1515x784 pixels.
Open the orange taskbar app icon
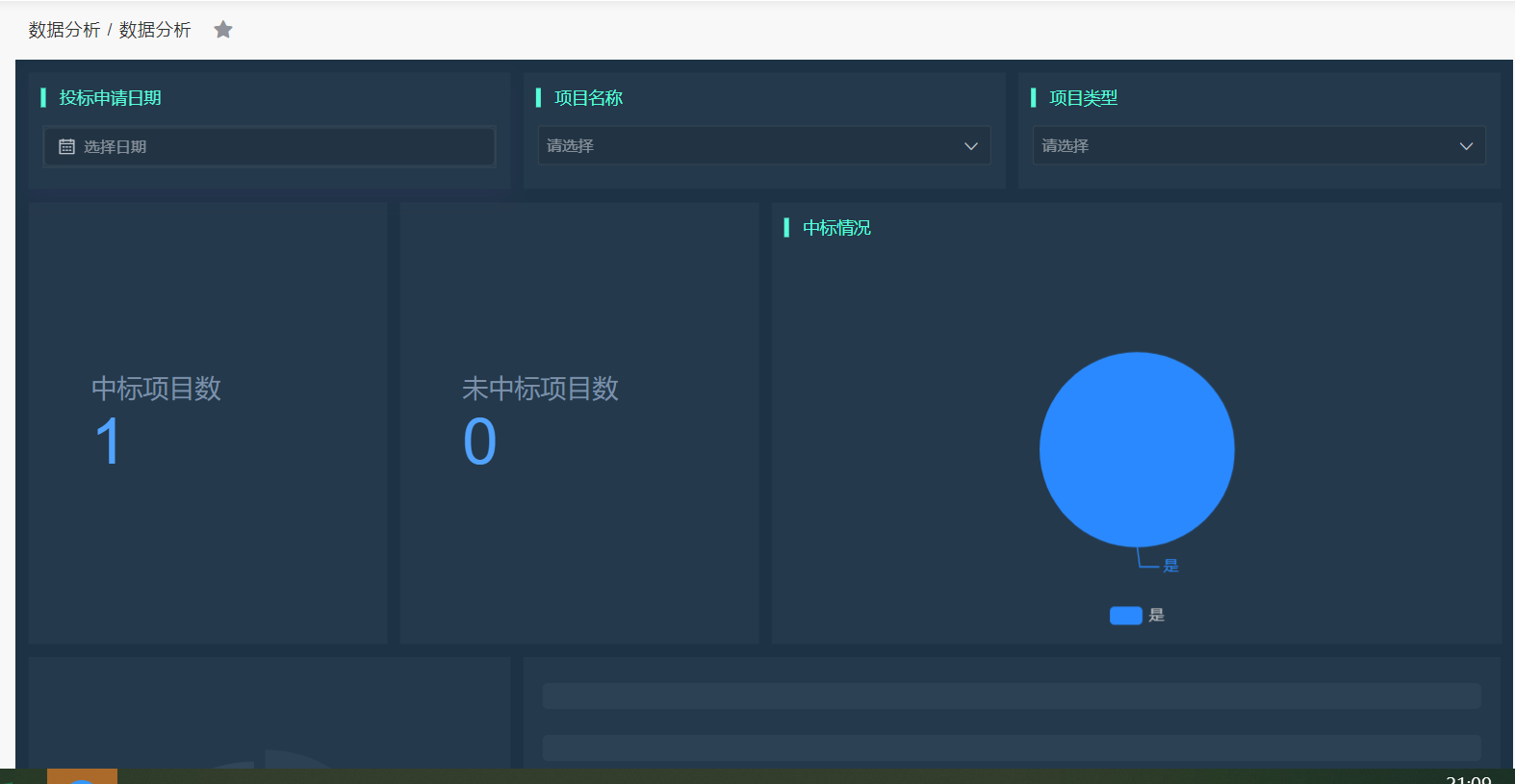click(x=82, y=776)
